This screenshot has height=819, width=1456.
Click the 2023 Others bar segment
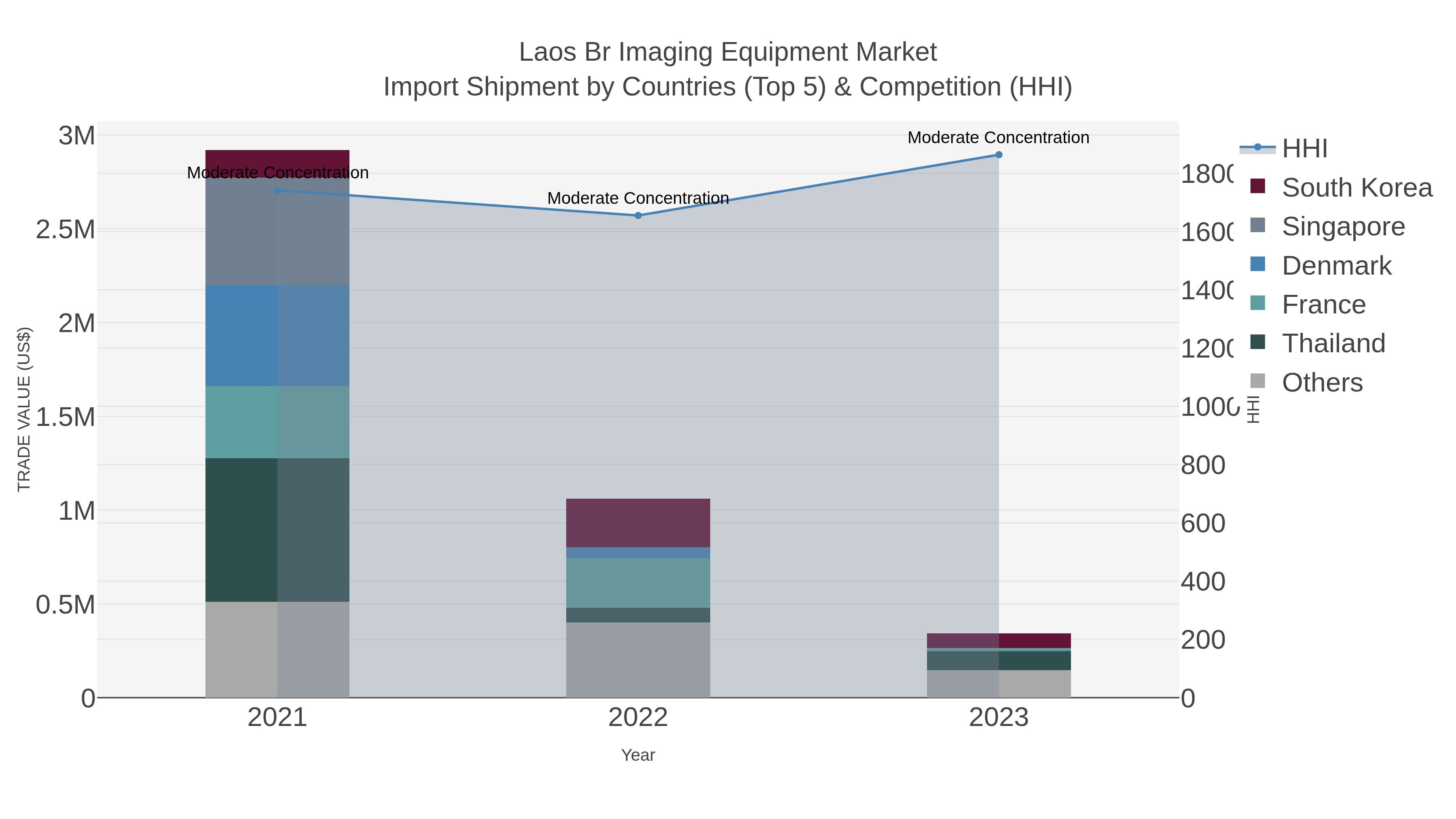point(999,684)
